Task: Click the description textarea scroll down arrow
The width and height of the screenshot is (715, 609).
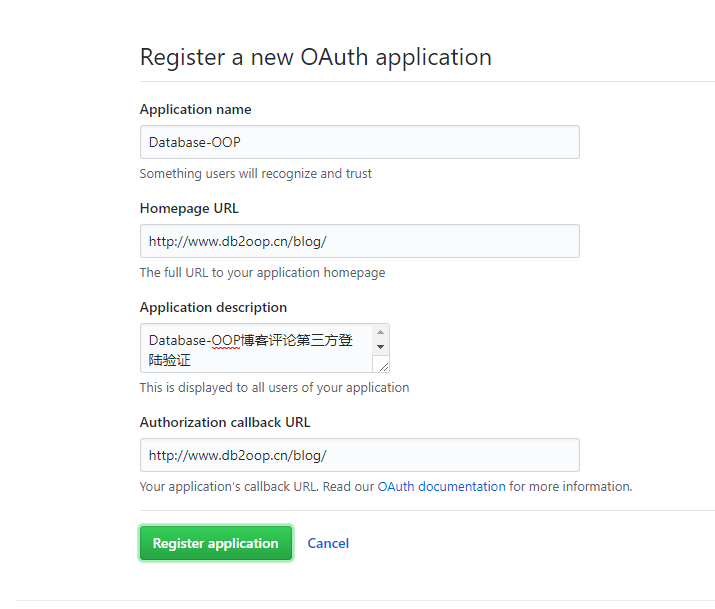Action: [x=380, y=347]
